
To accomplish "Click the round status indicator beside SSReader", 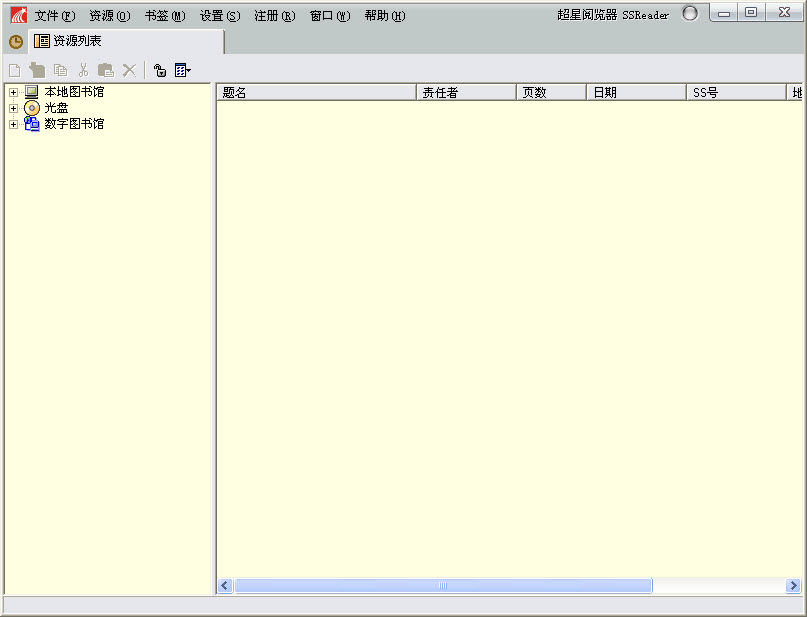I will (x=690, y=13).
